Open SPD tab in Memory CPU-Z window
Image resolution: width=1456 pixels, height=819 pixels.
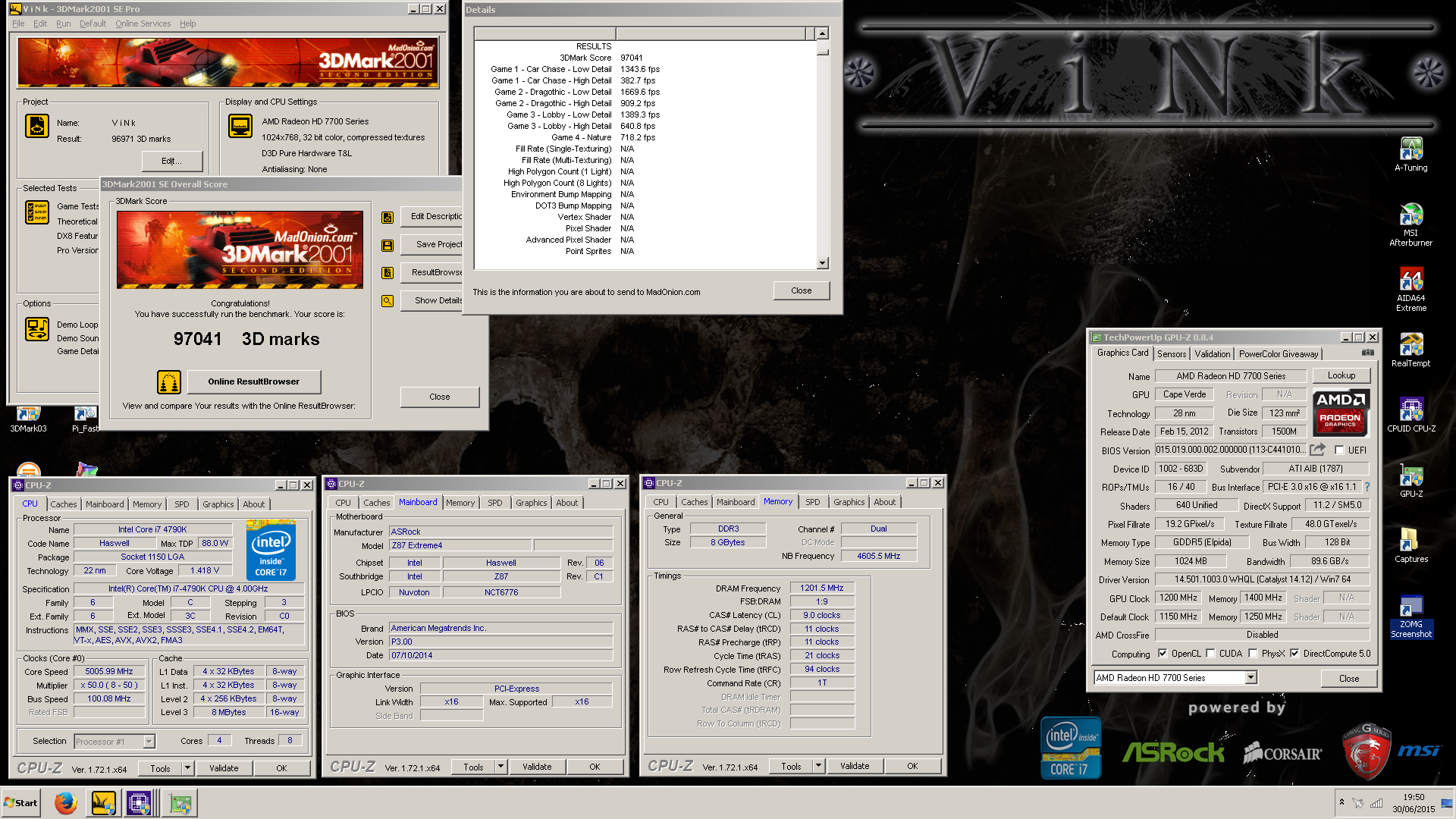click(813, 502)
